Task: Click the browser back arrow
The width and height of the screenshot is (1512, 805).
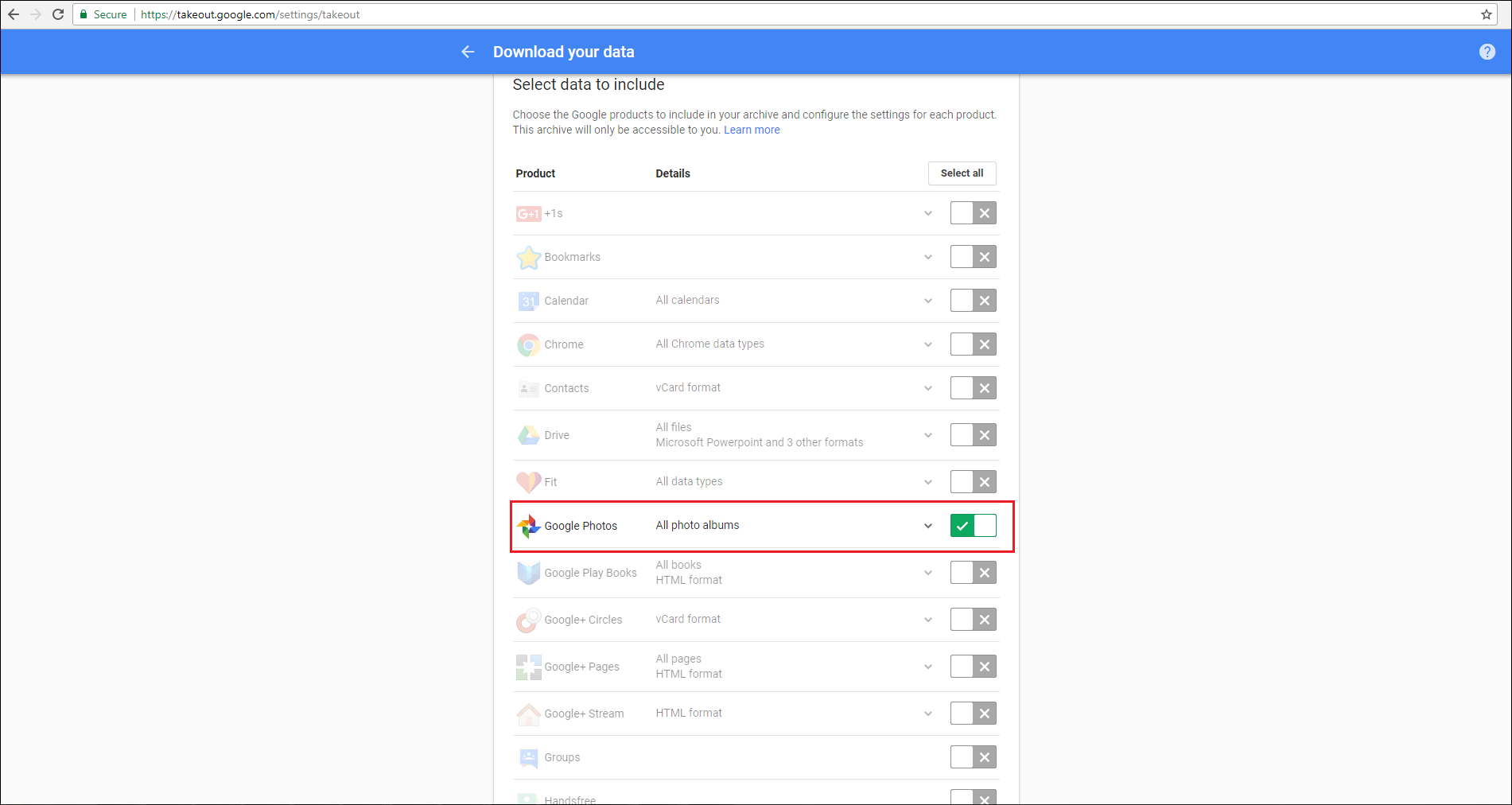Action: pos(14,14)
